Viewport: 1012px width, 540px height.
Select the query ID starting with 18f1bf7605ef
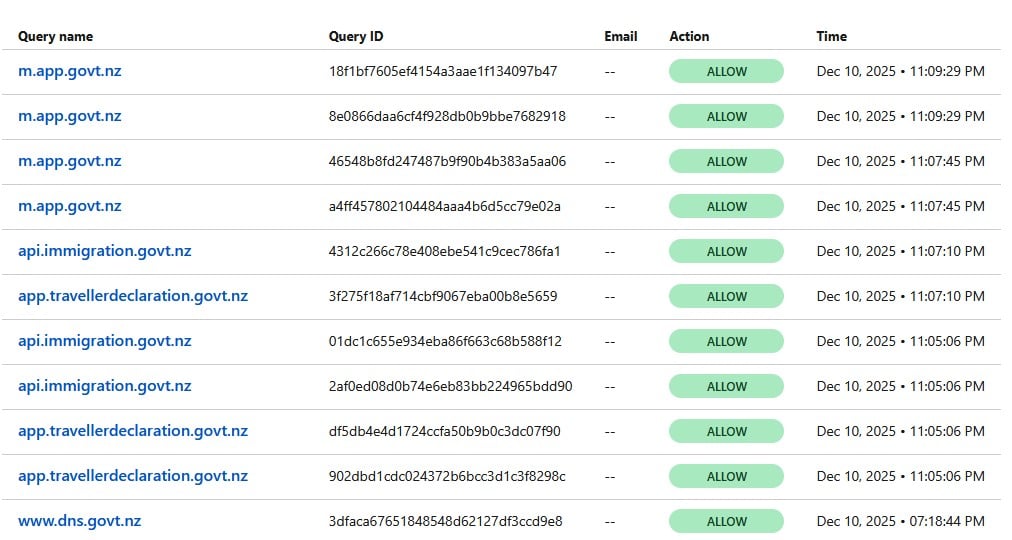click(443, 71)
